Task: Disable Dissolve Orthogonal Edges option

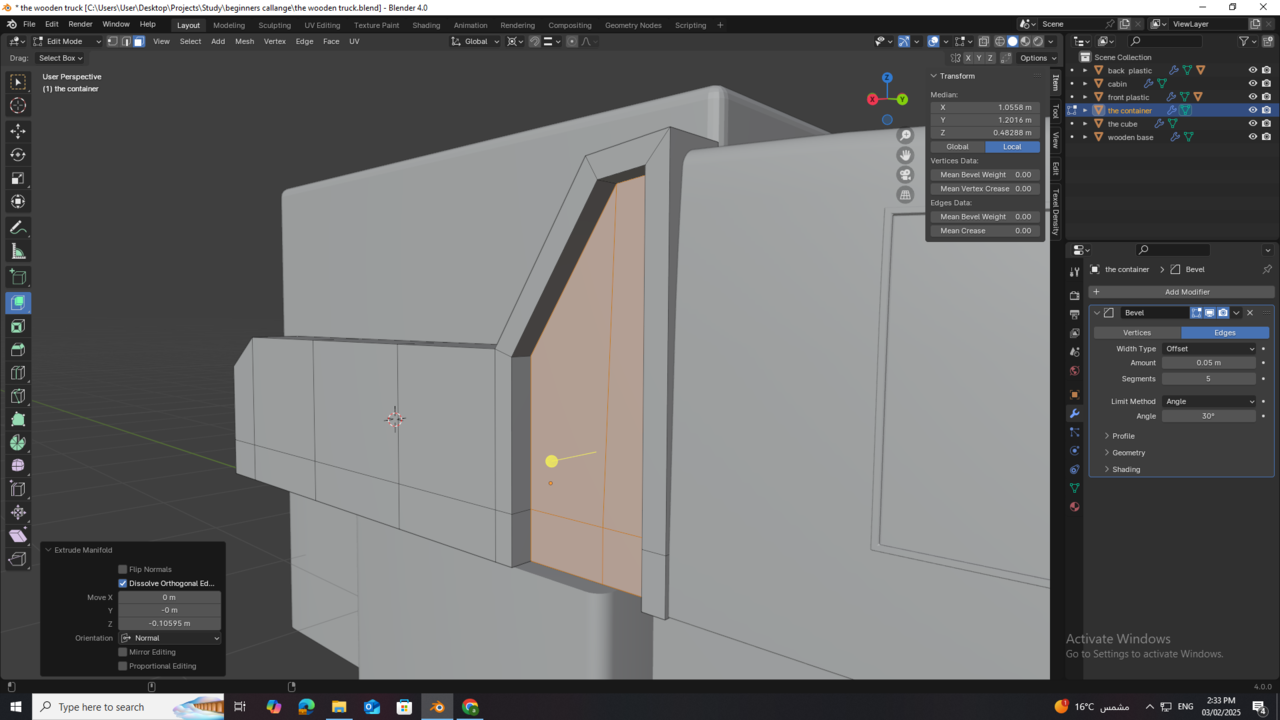Action: (x=122, y=583)
